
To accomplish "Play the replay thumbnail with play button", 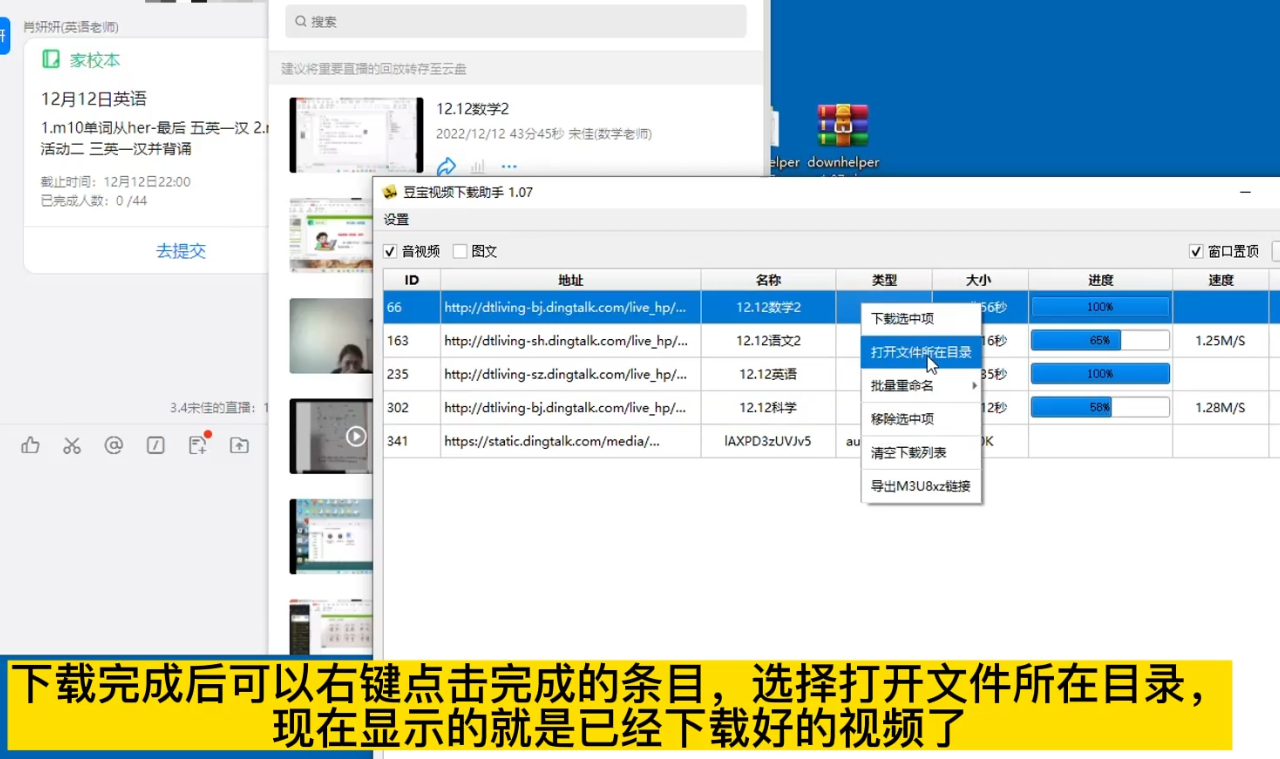I will click(x=331, y=436).
